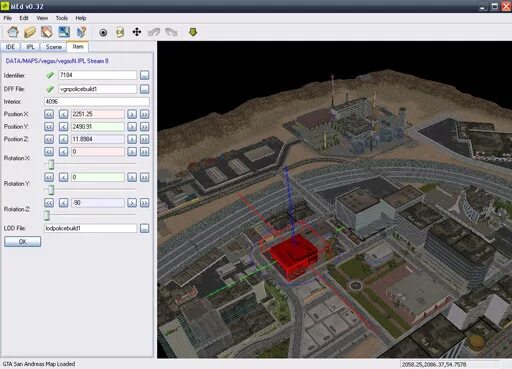The height and width of the screenshot is (369, 512).
Task: Open browse button next to LOD File
Action: pyautogui.click(x=144, y=228)
